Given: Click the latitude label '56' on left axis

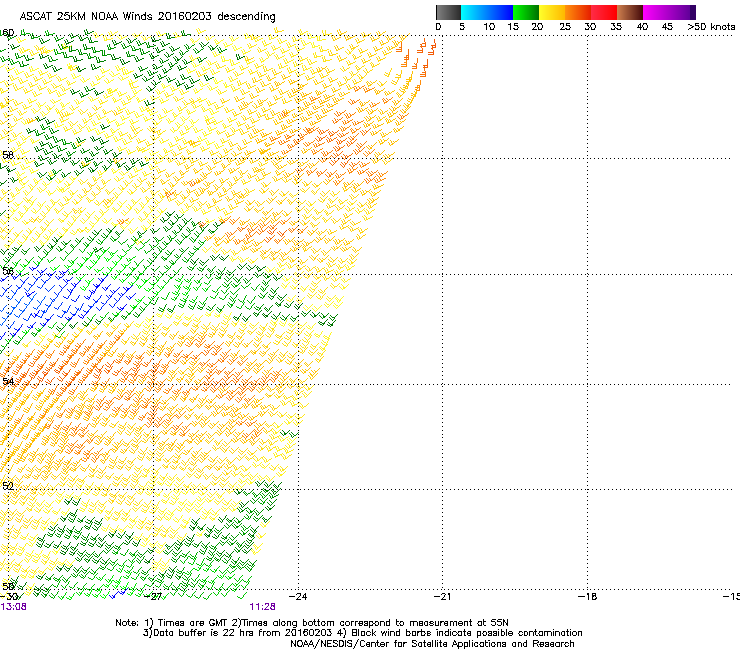Looking at the screenshot, I should pyautogui.click(x=8, y=271).
